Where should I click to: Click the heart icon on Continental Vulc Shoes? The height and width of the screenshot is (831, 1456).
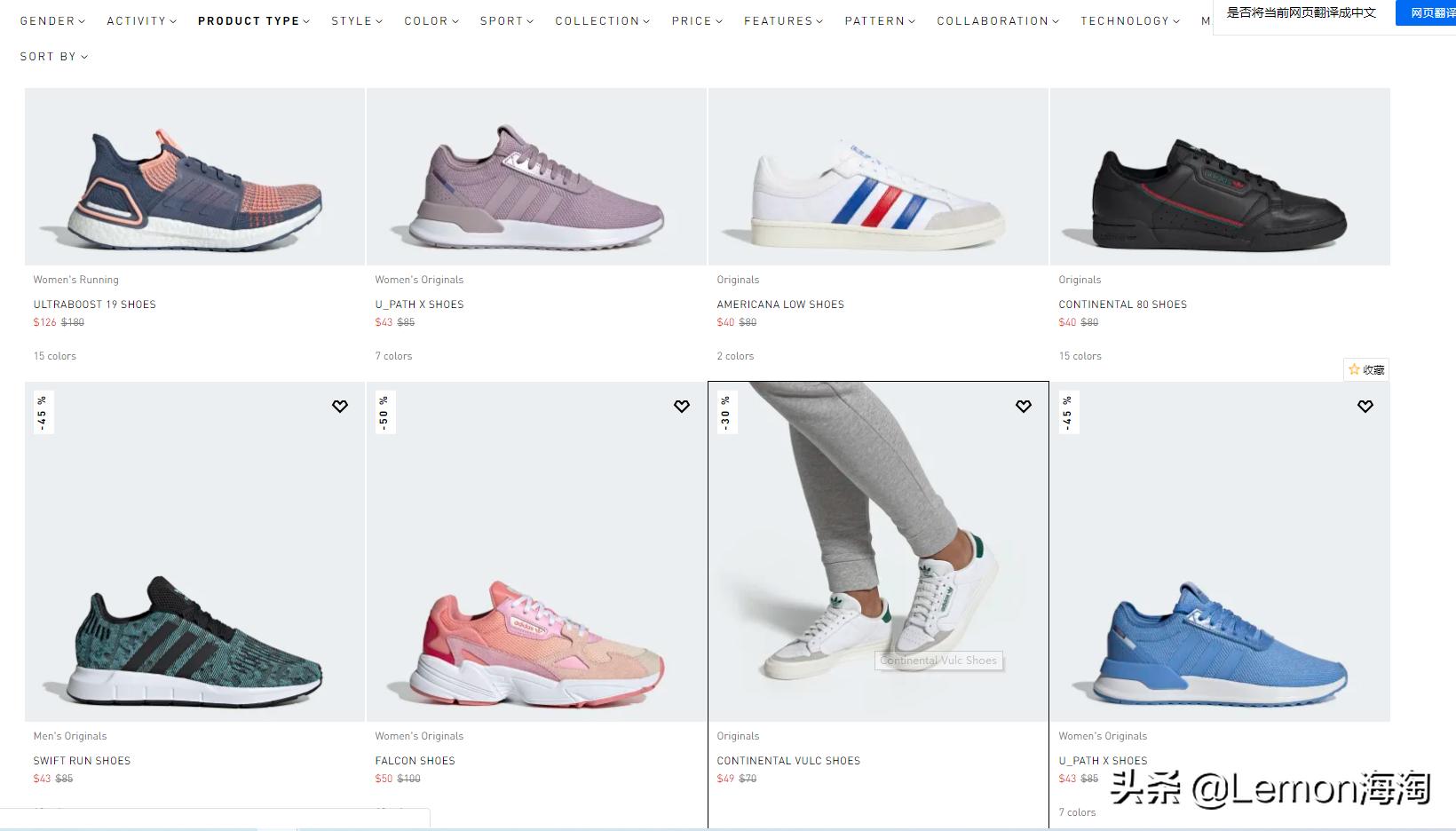tap(1023, 406)
